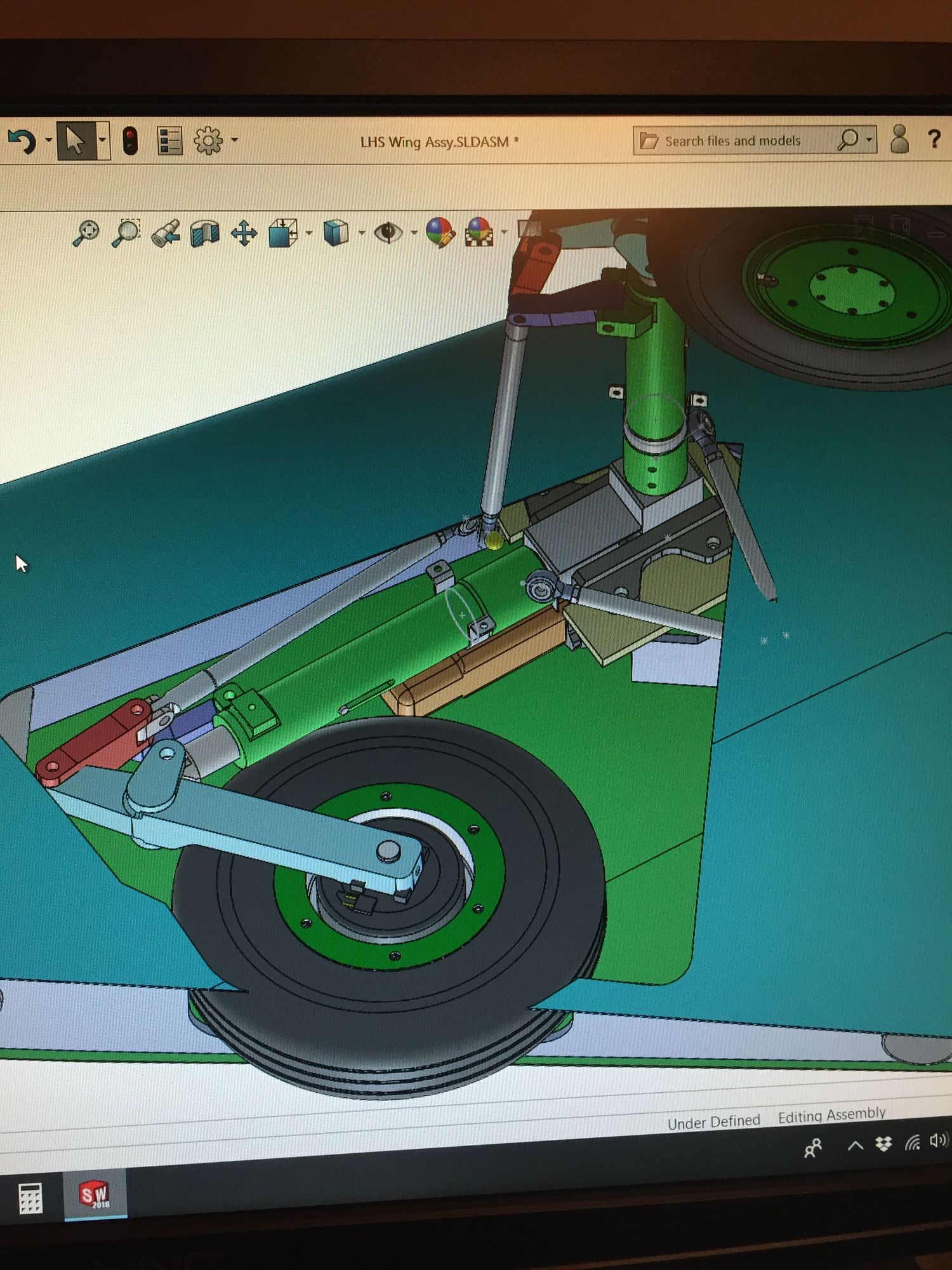952x1270 pixels.
Task: Click Dynamic Annotation Views arrows icon
Action: 244,233
